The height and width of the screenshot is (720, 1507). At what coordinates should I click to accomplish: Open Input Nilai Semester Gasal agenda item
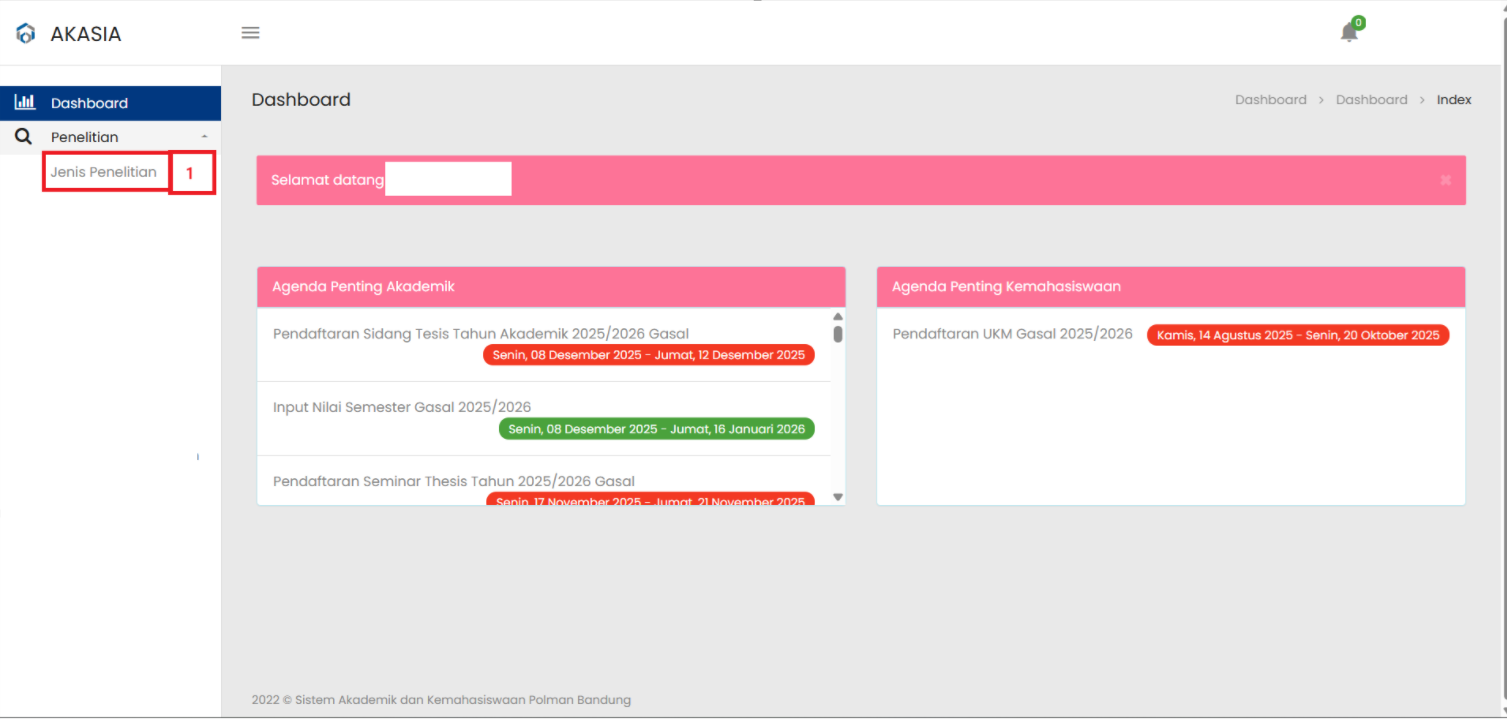pyautogui.click(x=402, y=407)
